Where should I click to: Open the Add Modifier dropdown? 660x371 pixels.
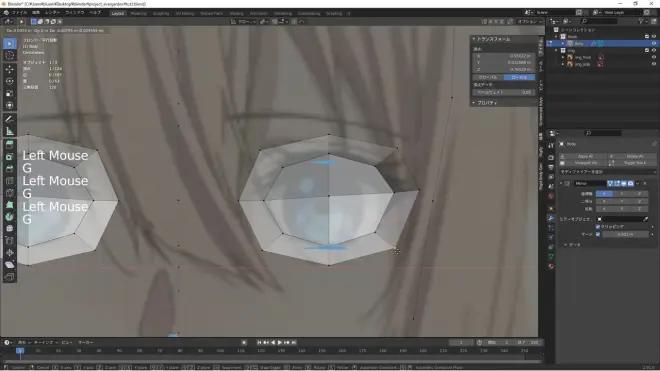coord(607,172)
